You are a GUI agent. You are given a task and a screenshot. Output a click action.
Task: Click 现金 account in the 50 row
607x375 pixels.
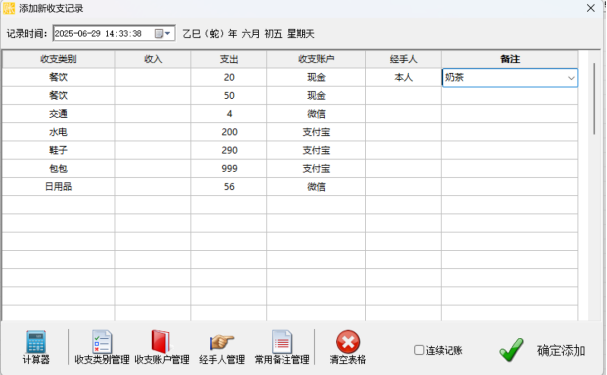click(316, 96)
